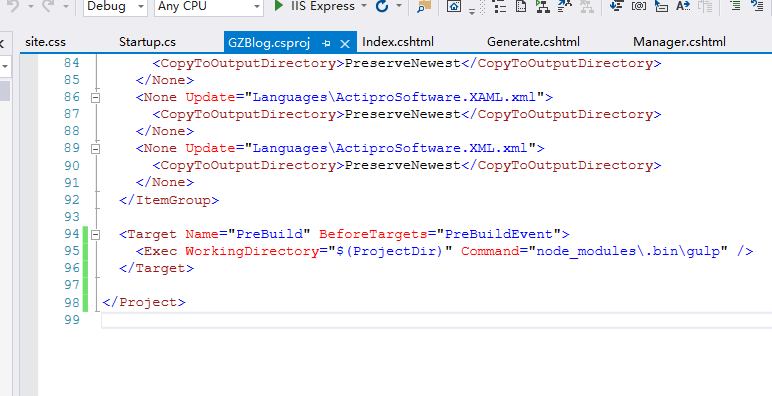This screenshot has width=772, height=396.
Task: Click the green increase indent icon
Action: pos(735,6)
